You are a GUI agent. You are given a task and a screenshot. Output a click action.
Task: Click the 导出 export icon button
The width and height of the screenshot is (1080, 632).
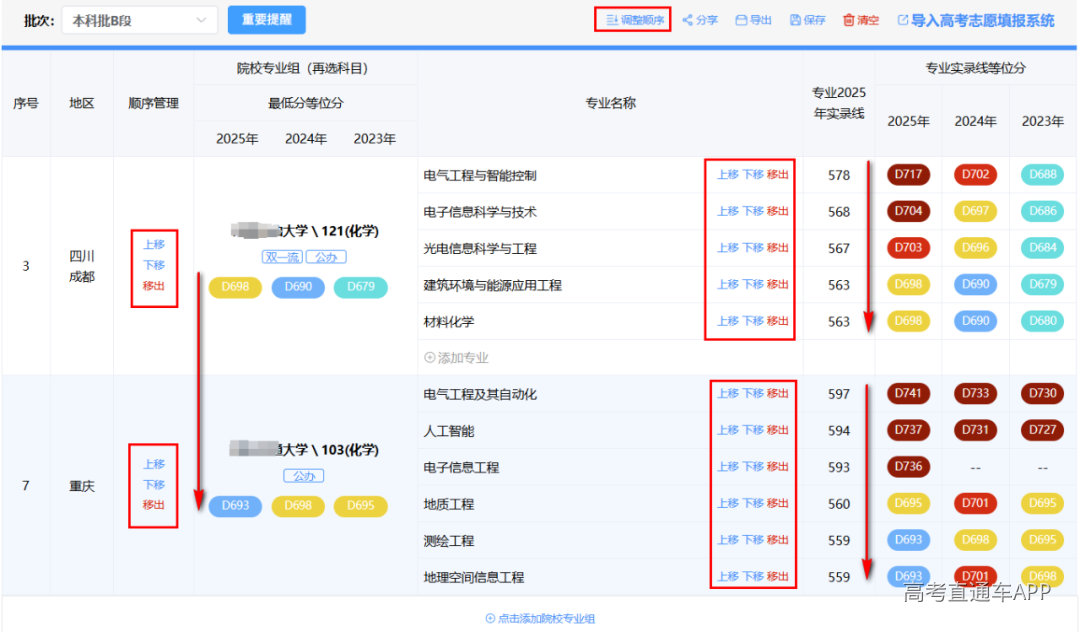click(x=754, y=20)
